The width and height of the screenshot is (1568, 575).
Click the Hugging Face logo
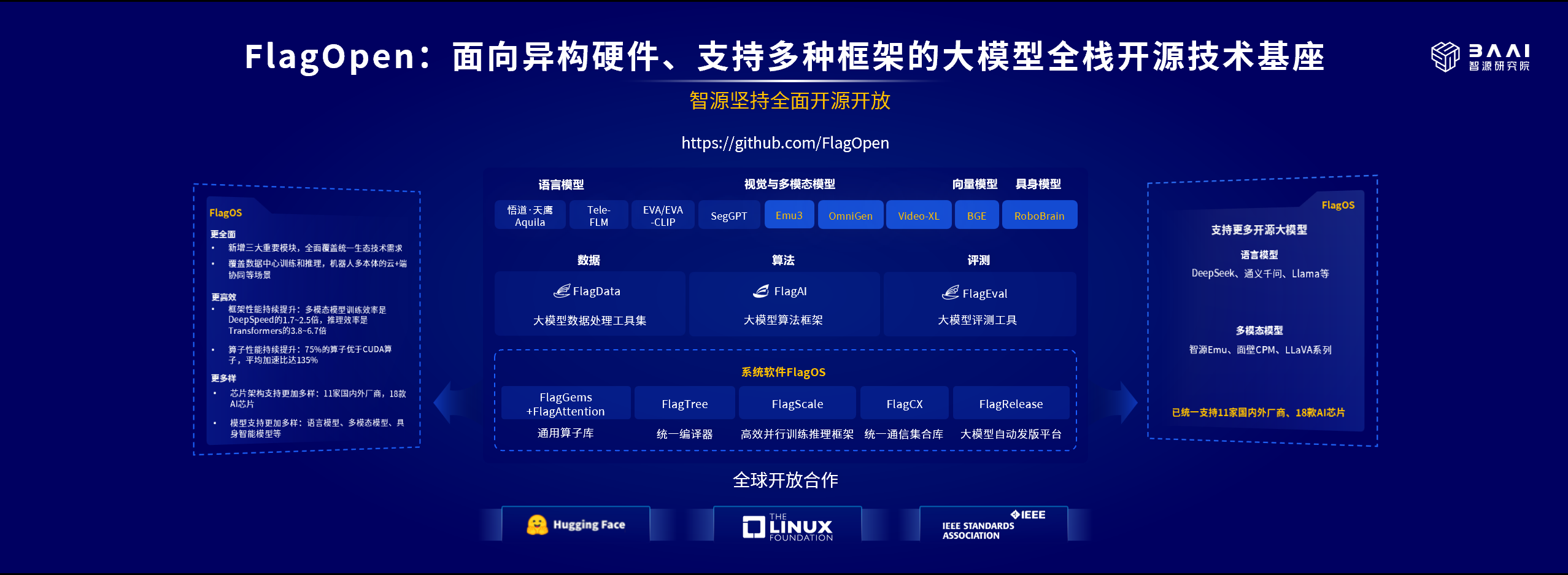pyautogui.click(x=576, y=523)
